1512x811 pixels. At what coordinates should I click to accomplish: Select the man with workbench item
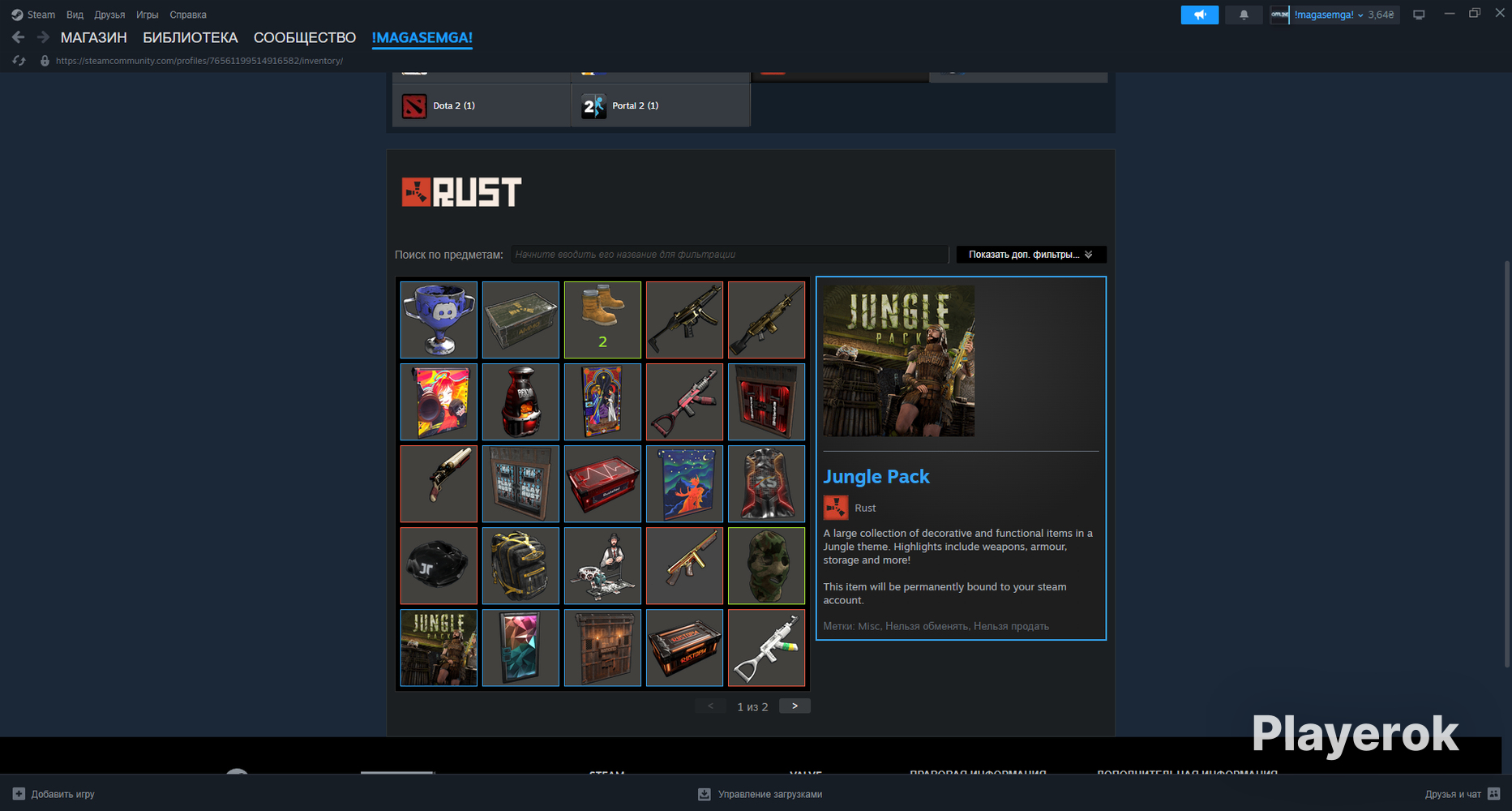pos(602,565)
